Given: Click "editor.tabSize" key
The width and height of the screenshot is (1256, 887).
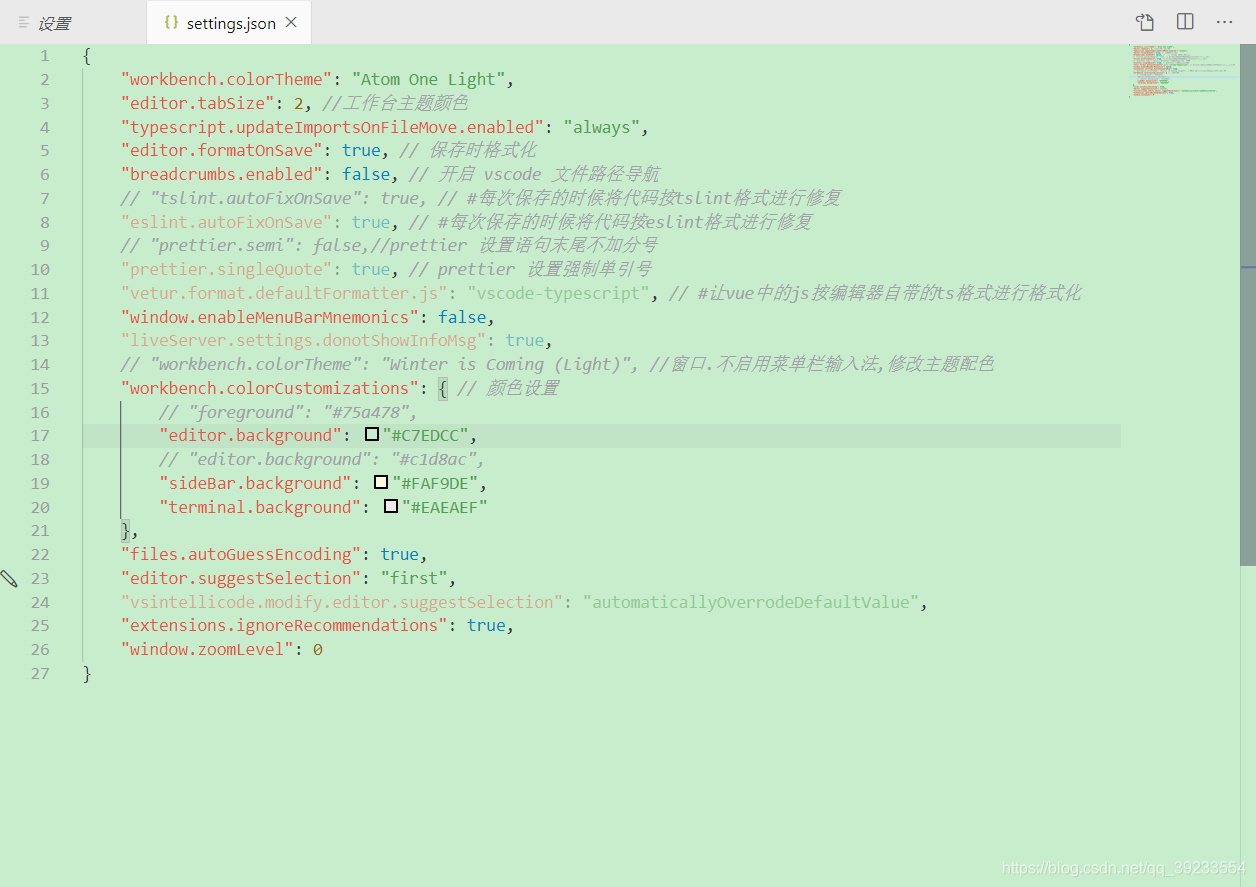Looking at the screenshot, I should [x=198, y=103].
